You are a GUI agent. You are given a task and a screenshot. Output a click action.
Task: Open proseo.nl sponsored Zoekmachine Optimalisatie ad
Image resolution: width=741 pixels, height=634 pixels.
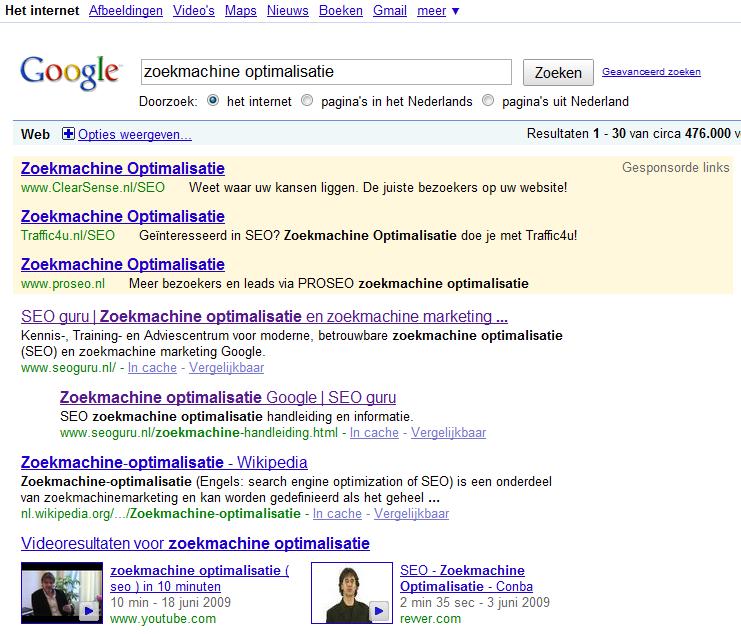[x=123, y=265]
